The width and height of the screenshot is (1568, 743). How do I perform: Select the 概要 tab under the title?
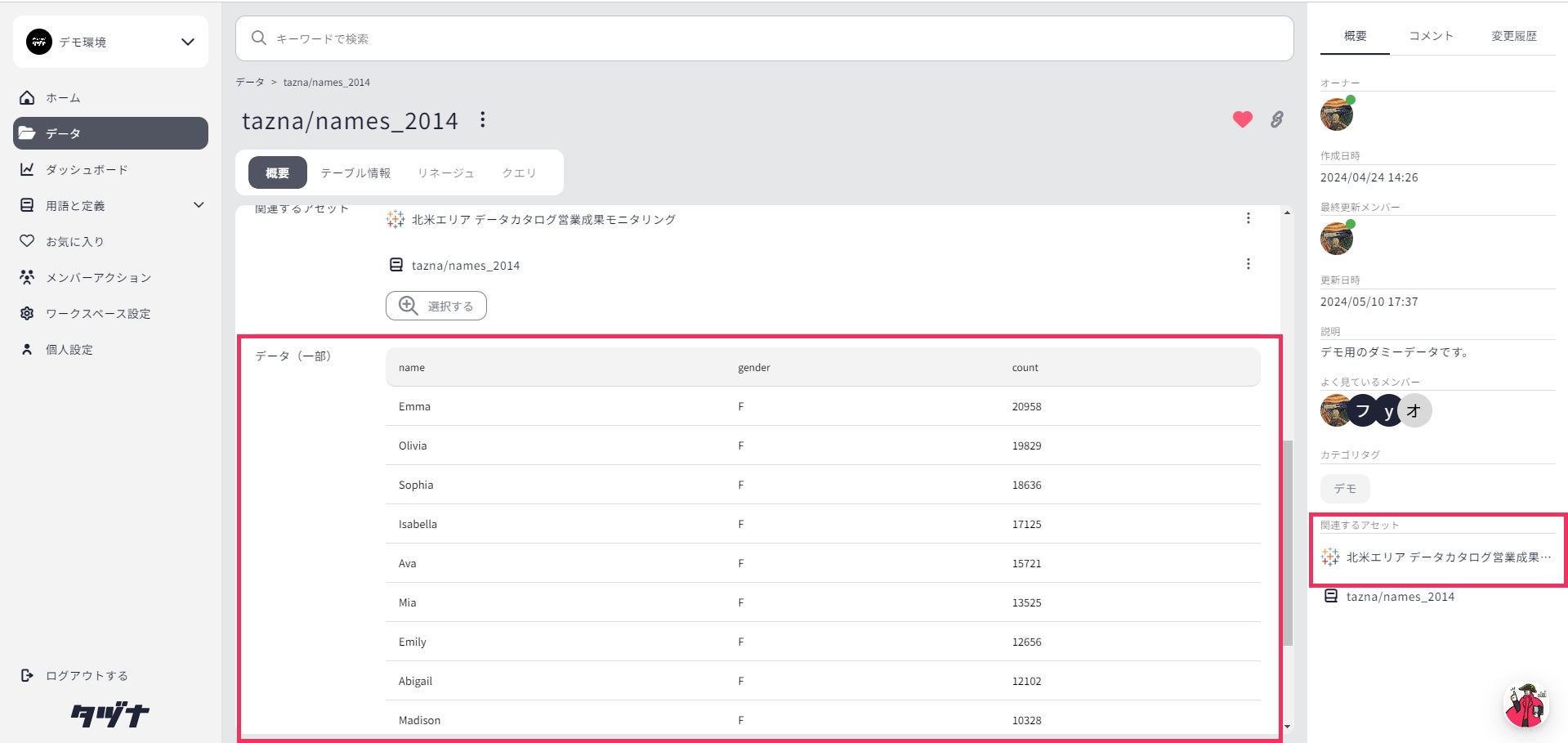point(278,172)
